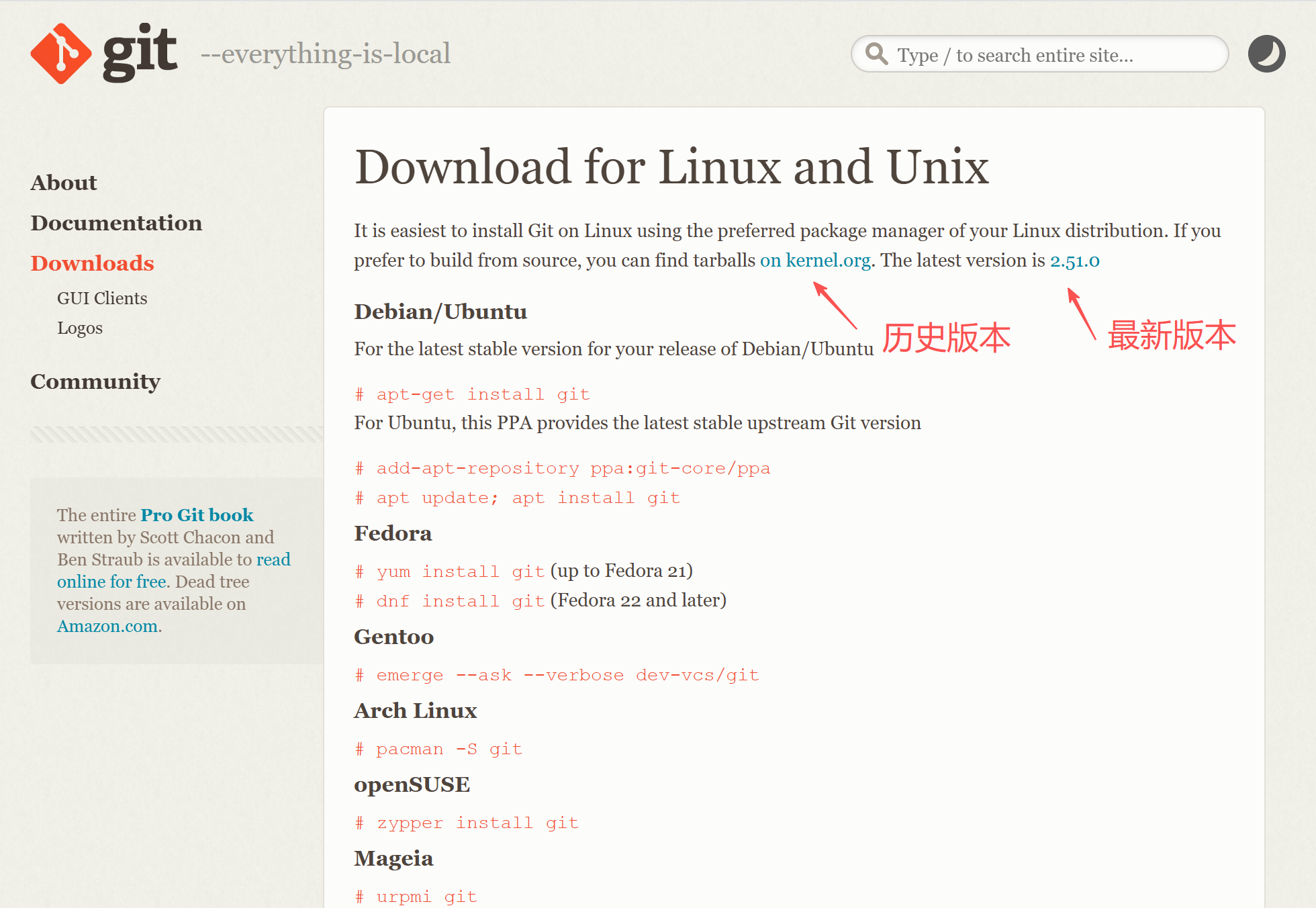Click the search magnifier icon
Screen dimensions: 1316x908
[x=876, y=54]
